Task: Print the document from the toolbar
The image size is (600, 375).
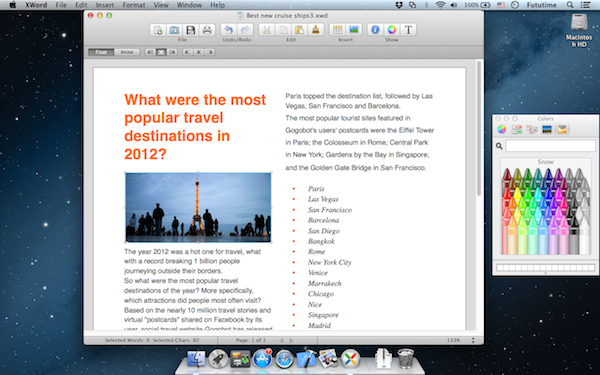Action: pyautogui.click(x=207, y=30)
